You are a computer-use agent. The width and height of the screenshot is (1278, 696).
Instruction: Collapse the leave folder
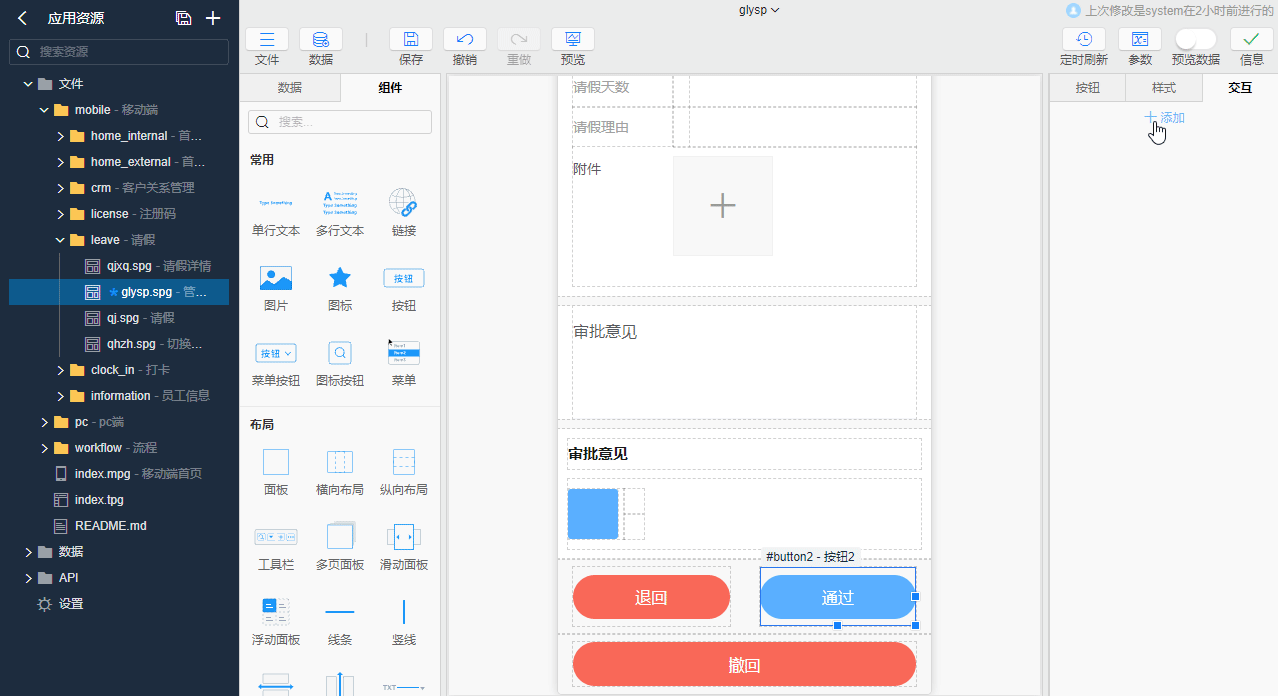pos(61,240)
